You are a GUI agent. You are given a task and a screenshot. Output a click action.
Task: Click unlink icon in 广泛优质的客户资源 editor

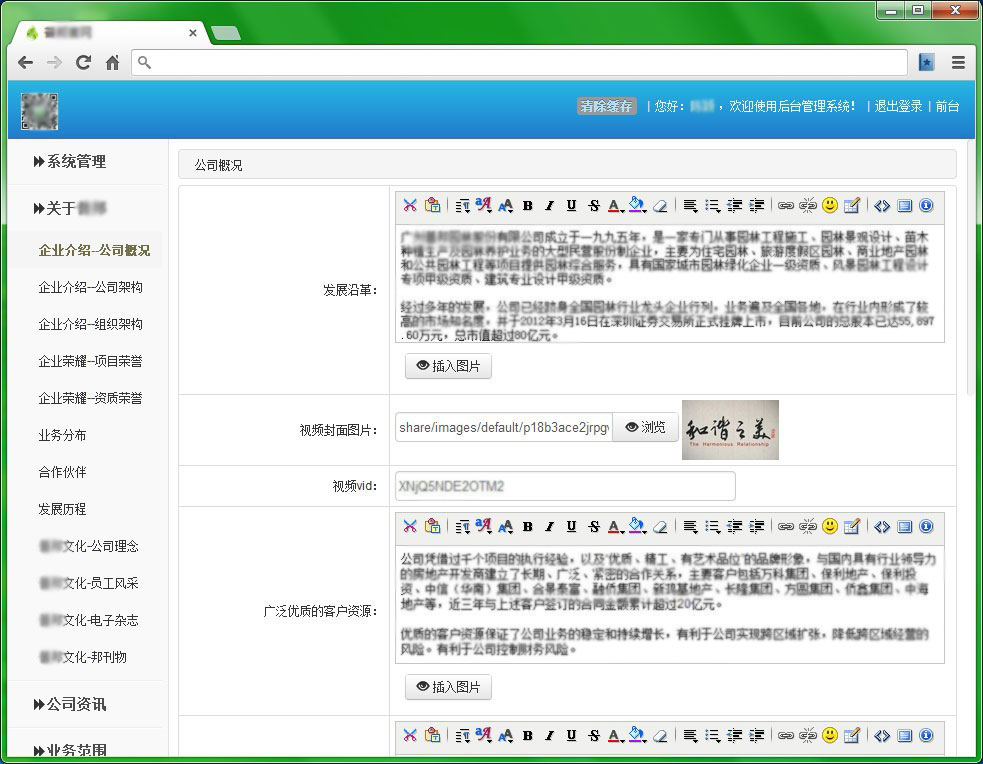pos(808,527)
